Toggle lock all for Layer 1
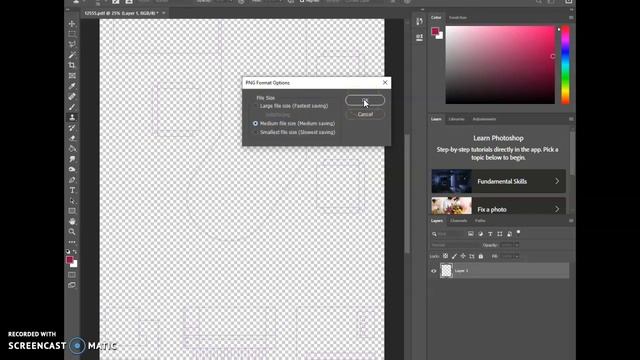640x360 pixels. (x=481, y=256)
